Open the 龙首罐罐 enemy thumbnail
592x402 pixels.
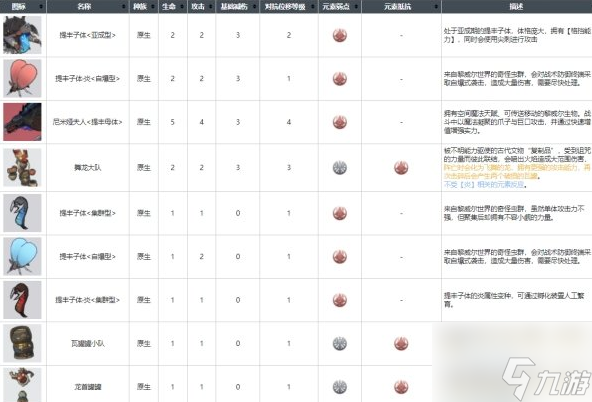(x=22, y=385)
